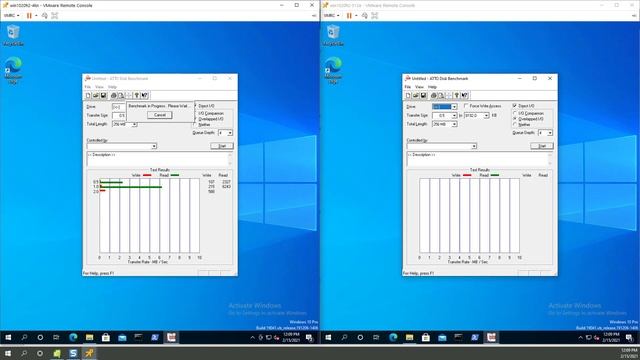Click Edge icon in left VM taskbar

(x=73, y=337)
